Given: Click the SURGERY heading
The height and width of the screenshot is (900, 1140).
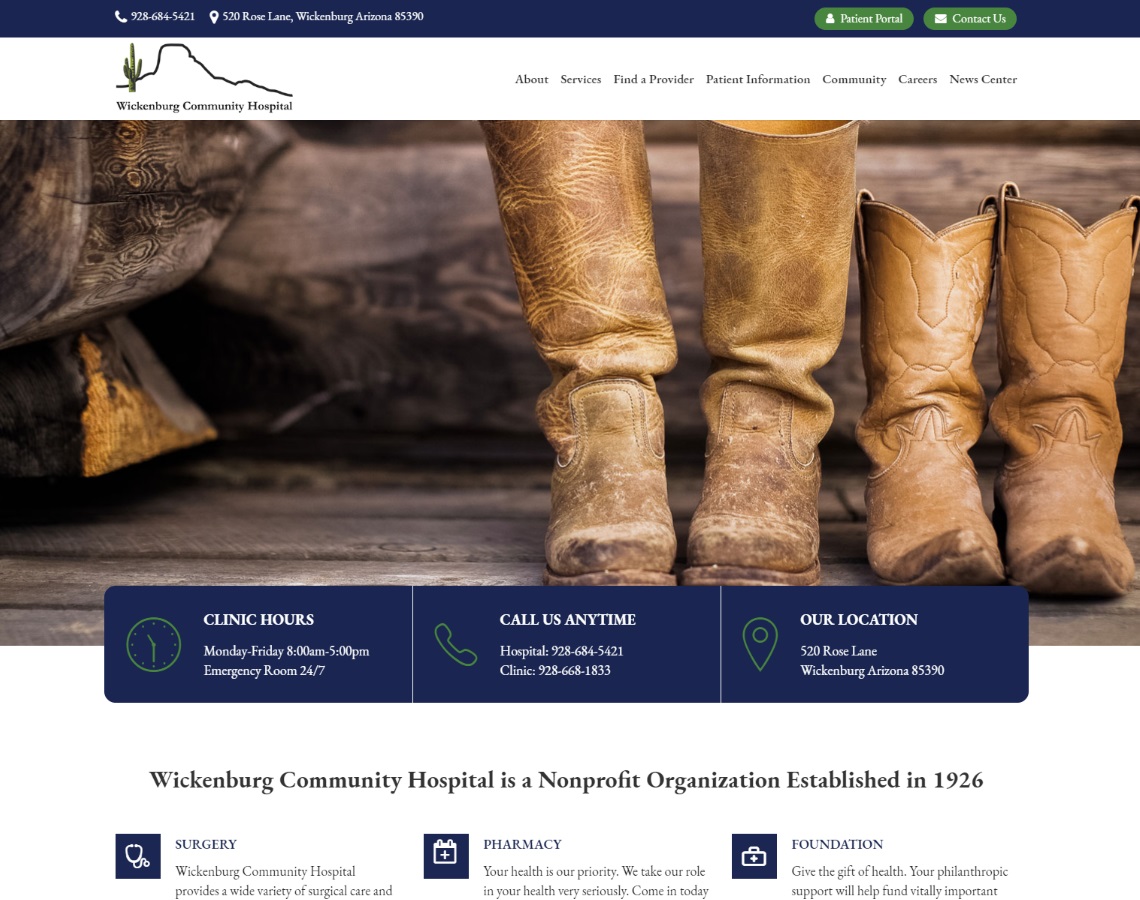Looking at the screenshot, I should coord(206,844).
